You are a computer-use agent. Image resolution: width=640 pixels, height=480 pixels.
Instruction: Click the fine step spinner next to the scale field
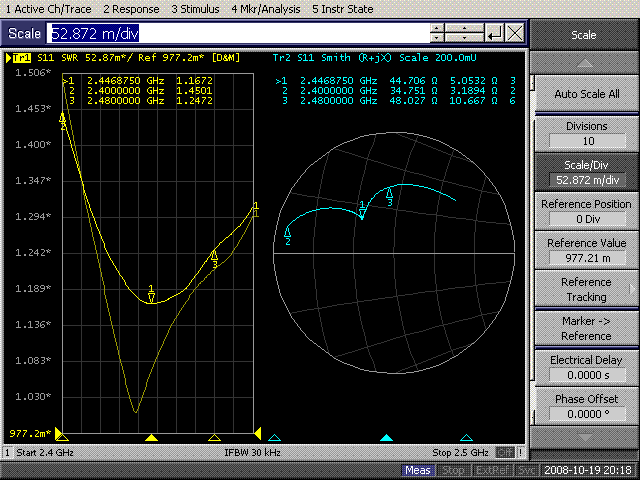[x=438, y=34]
